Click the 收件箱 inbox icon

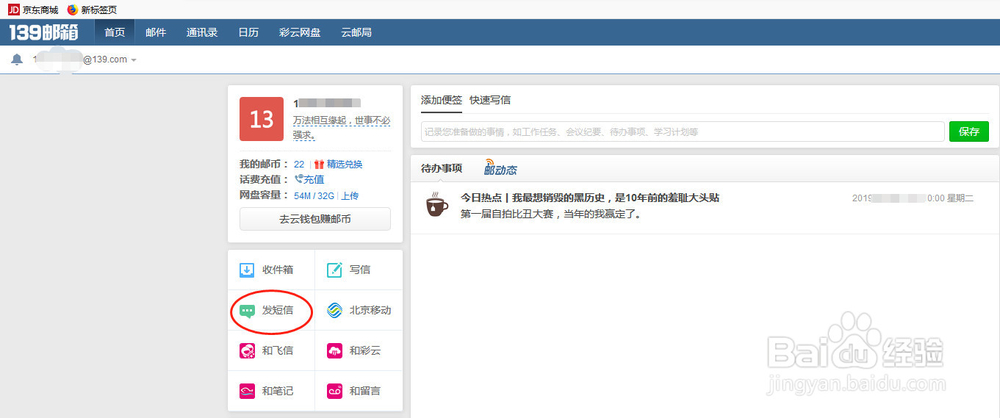tap(247, 270)
